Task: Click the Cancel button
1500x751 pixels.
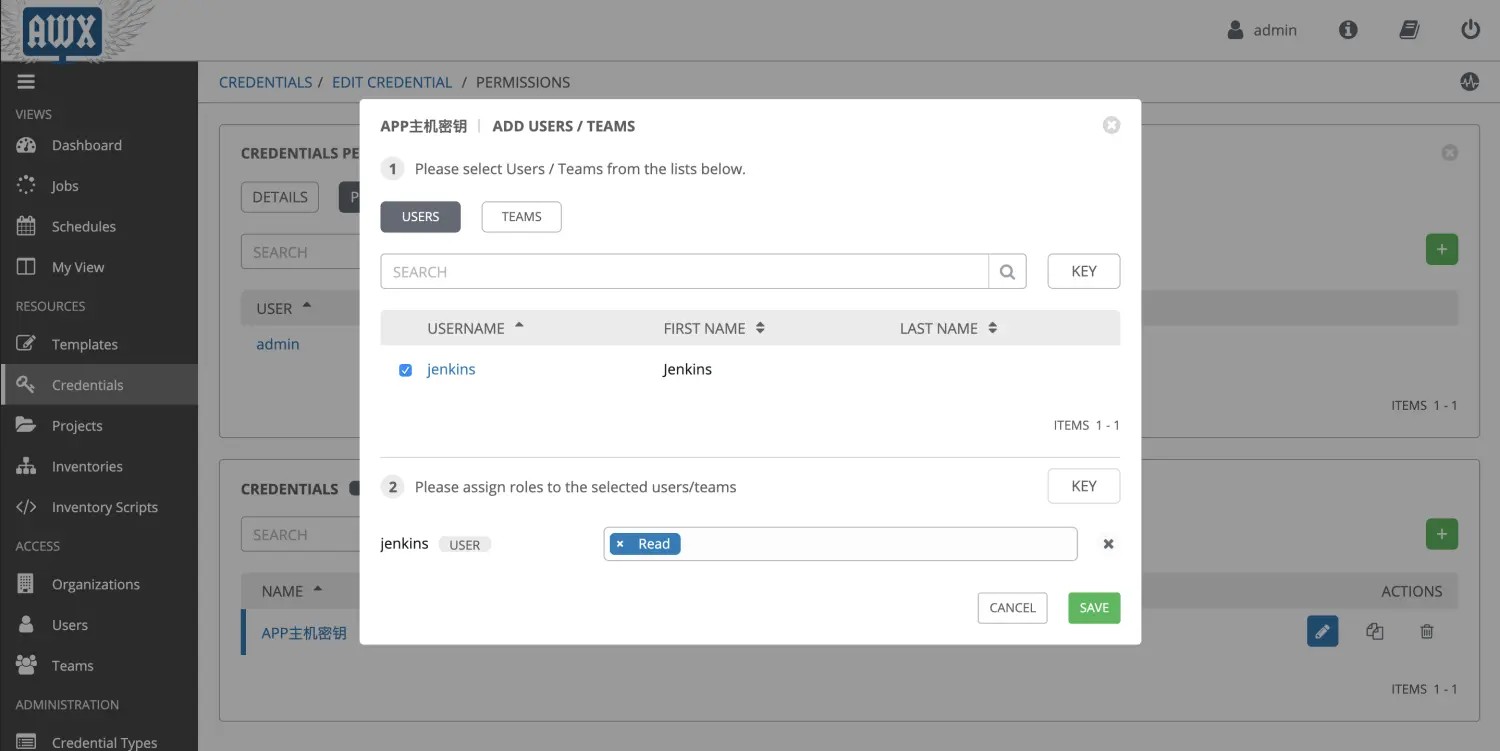Action: tap(1012, 608)
